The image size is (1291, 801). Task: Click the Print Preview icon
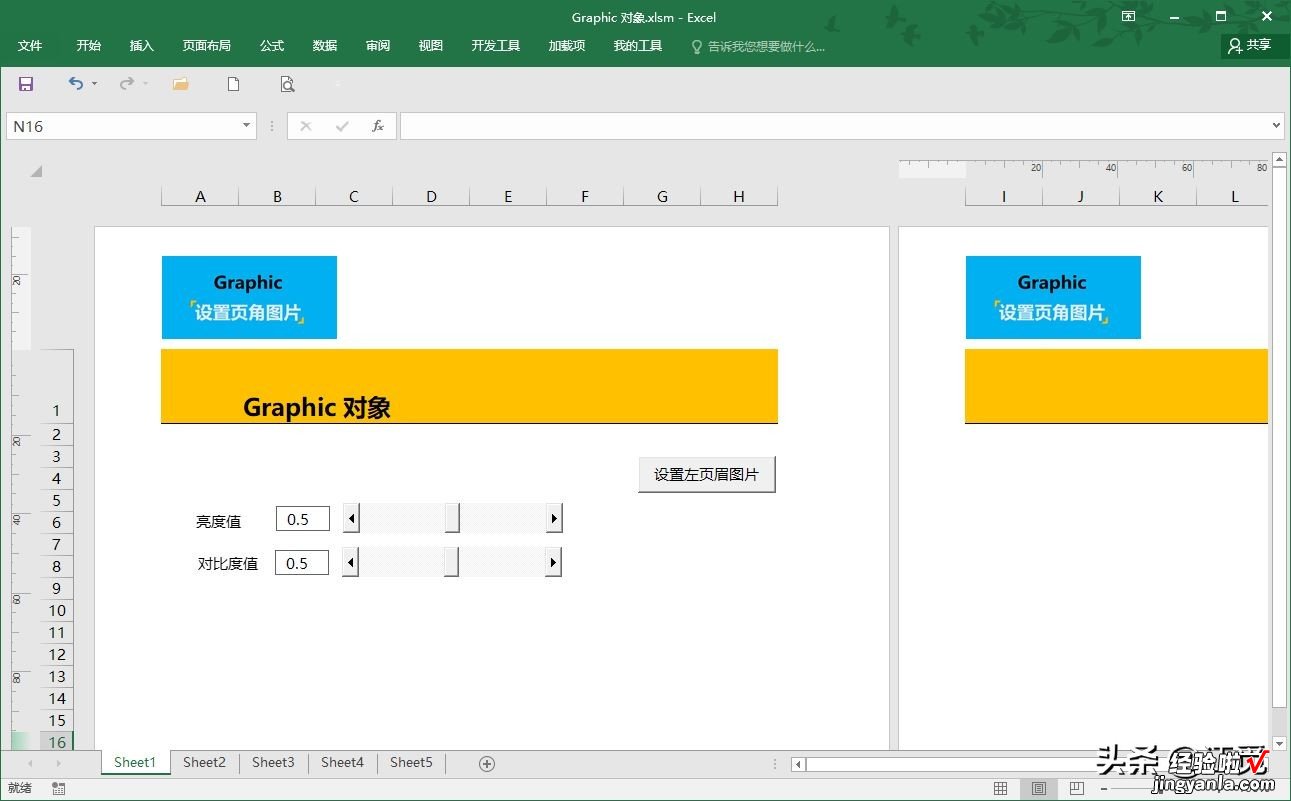pyautogui.click(x=287, y=84)
